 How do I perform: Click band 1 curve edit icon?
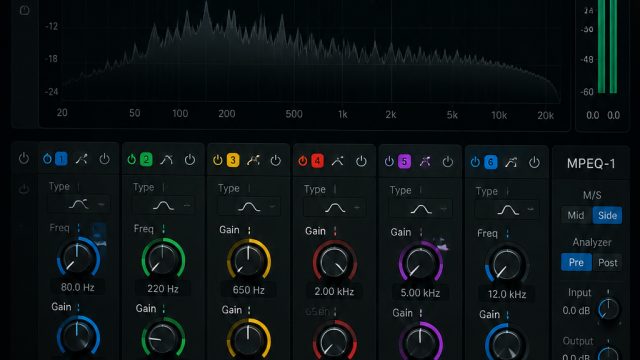coord(81,159)
